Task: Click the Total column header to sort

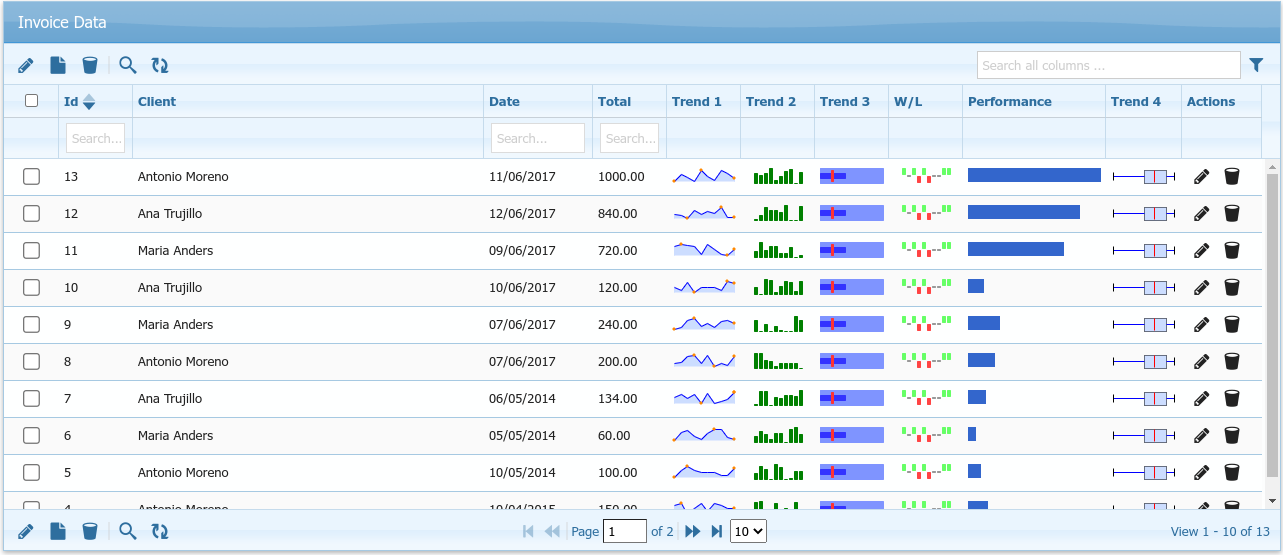Action: [x=614, y=102]
